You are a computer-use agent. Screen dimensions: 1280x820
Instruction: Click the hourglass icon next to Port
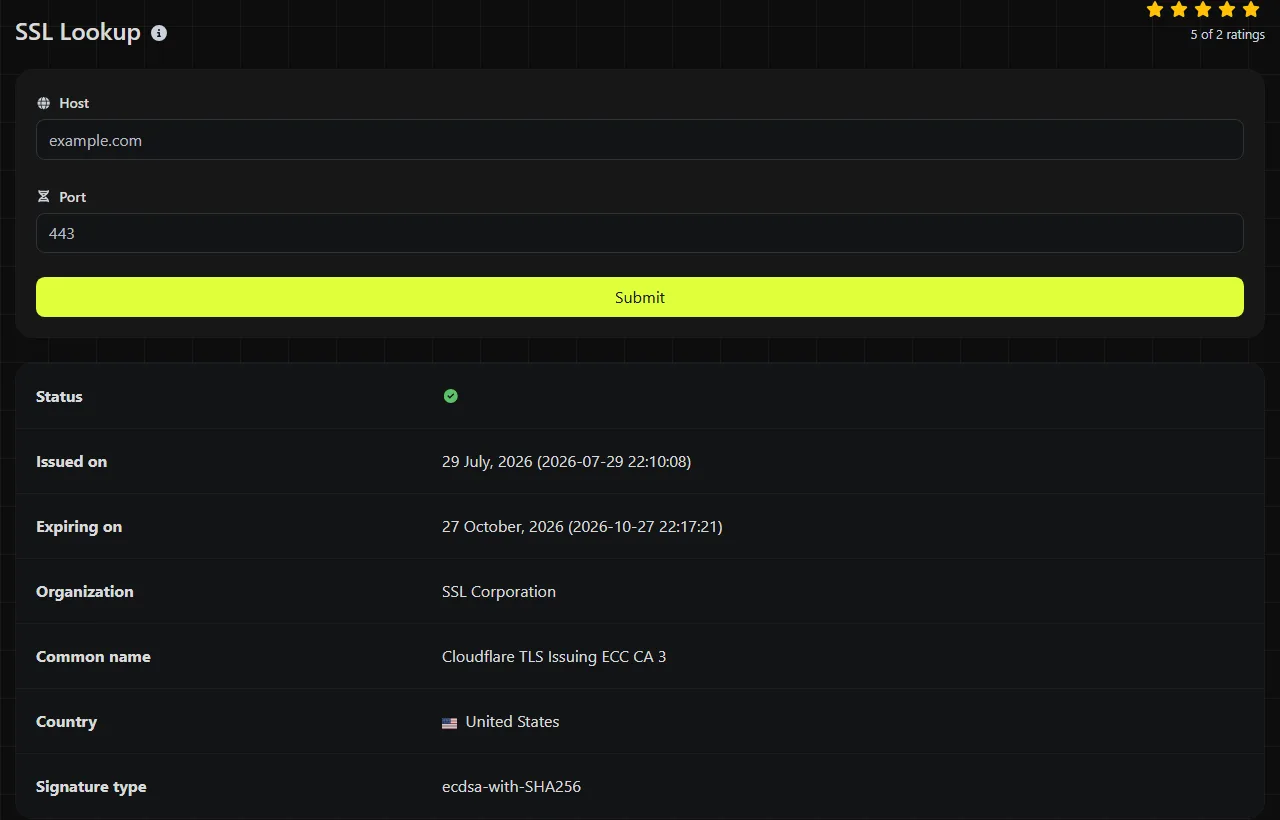click(43, 197)
